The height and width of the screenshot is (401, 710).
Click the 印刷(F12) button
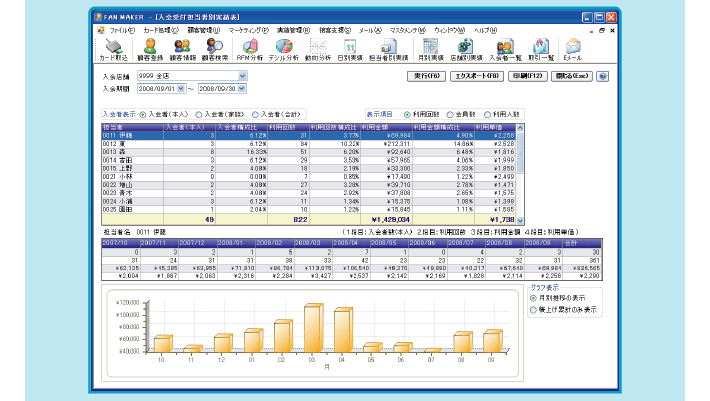(x=528, y=76)
